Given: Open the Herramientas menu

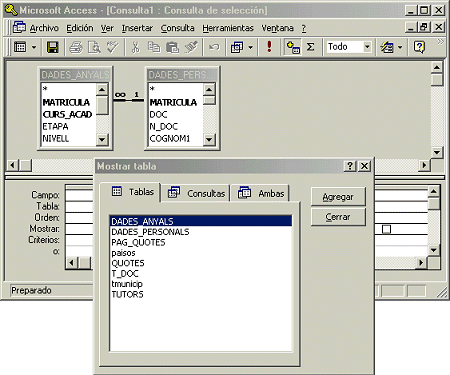Looking at the screenshot, I should coord(228,28).
